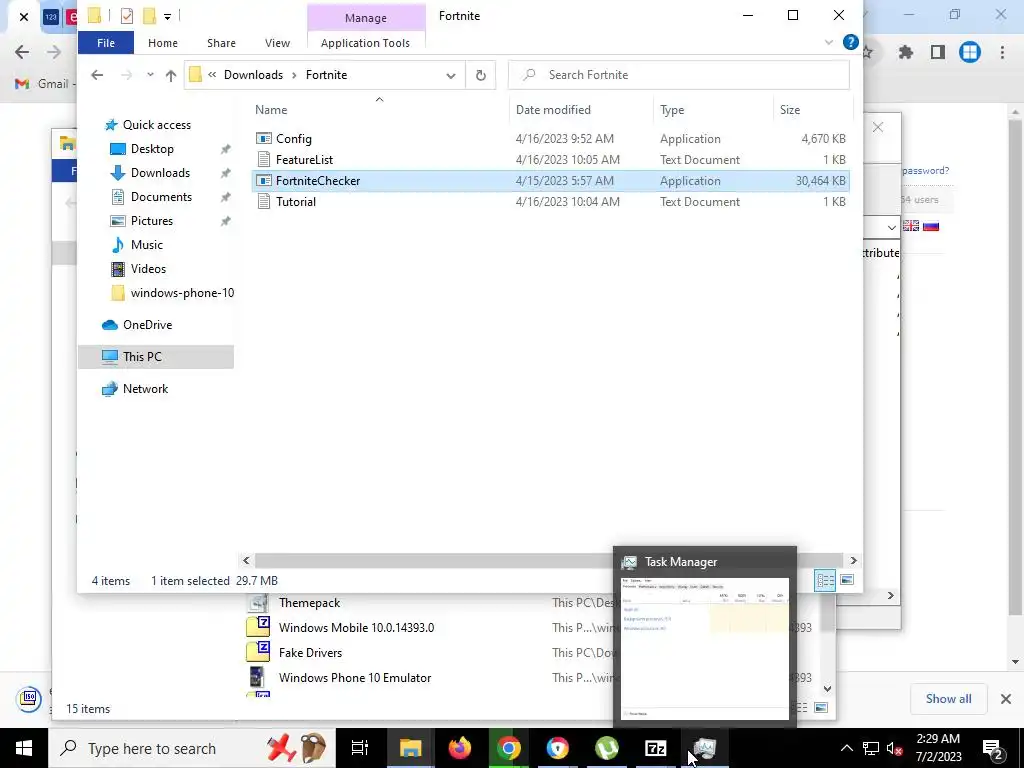This screenshot has width=1024, height=768.
Task: Switch to the Home ribbon tab
Action: (163, 43)
